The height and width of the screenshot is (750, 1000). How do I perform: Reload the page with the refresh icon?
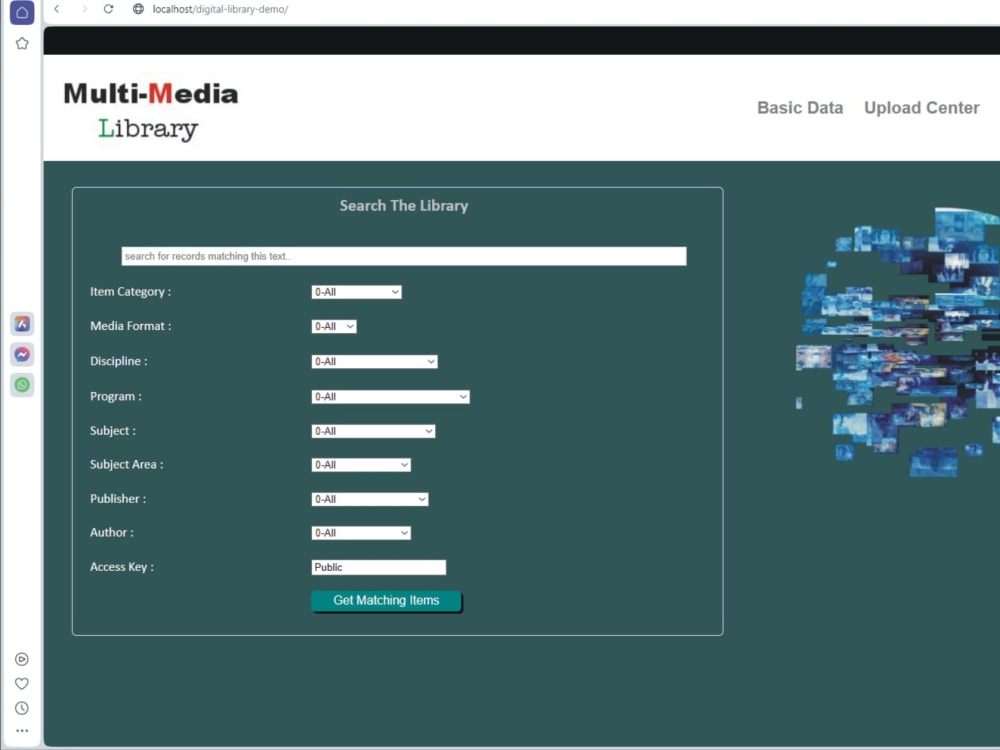108,9
